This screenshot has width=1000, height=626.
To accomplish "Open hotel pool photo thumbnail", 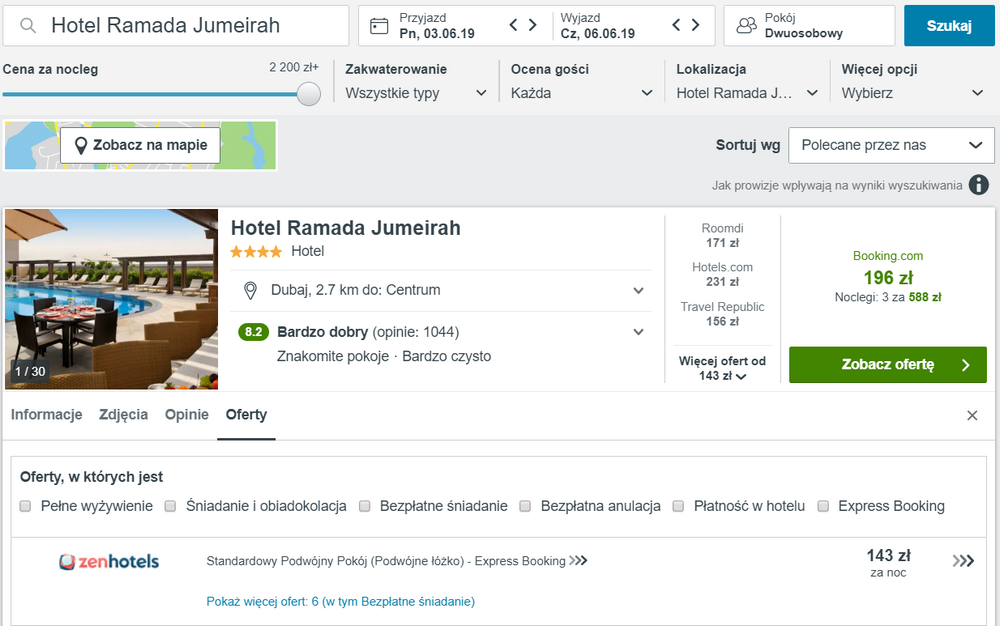I will tap(112, 299).
